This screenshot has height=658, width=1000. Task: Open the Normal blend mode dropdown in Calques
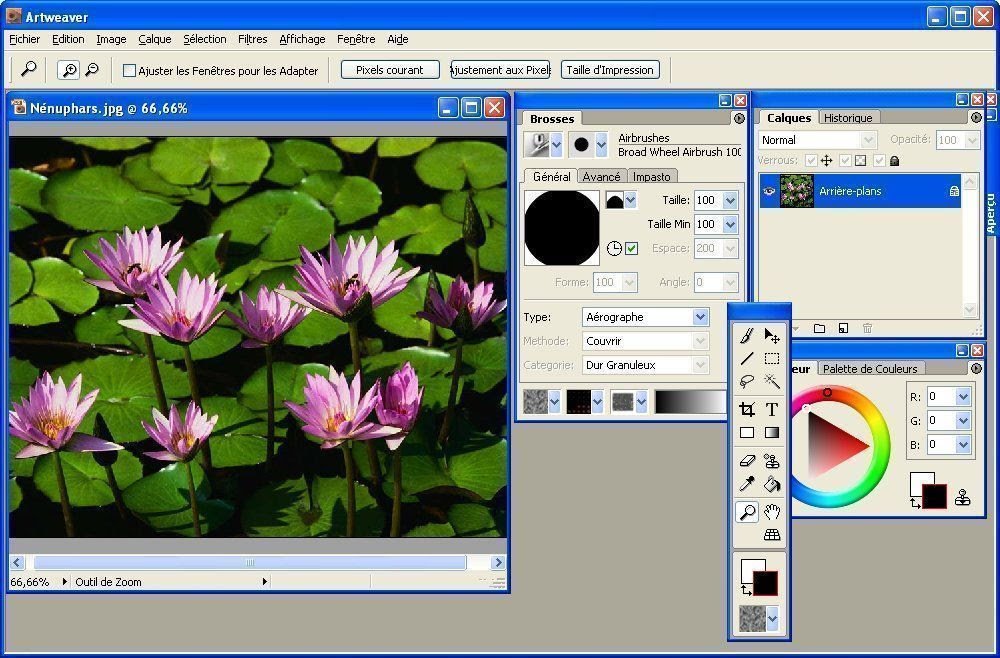point(868,140)
